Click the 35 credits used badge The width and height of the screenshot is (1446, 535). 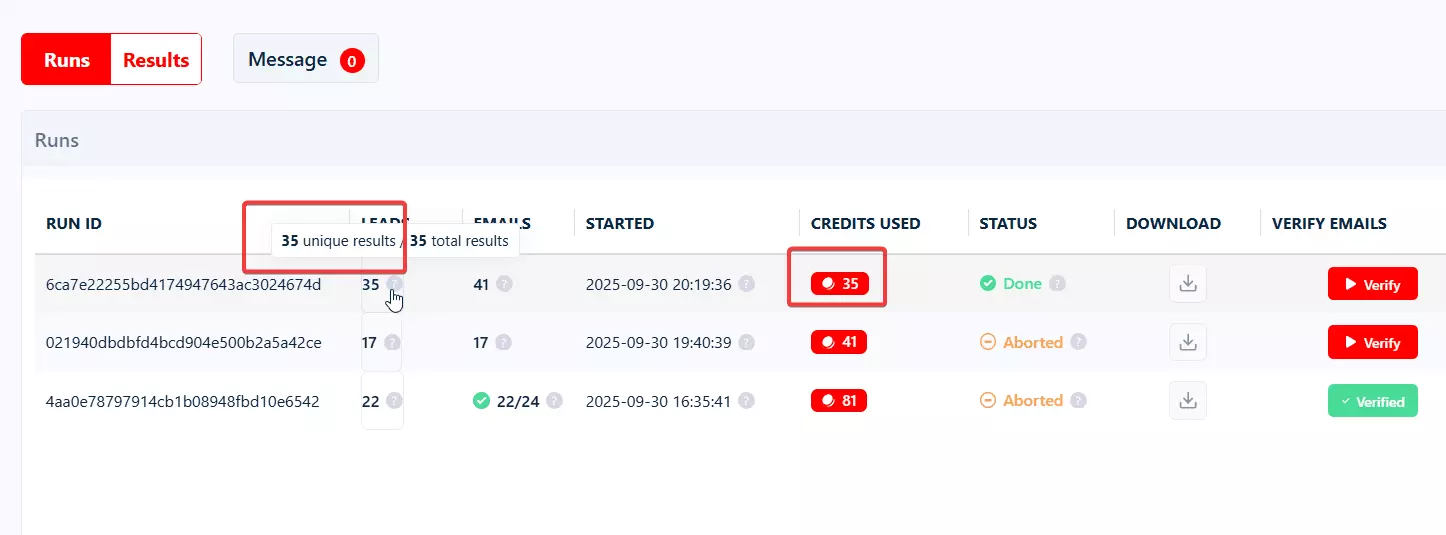point(840,284)
